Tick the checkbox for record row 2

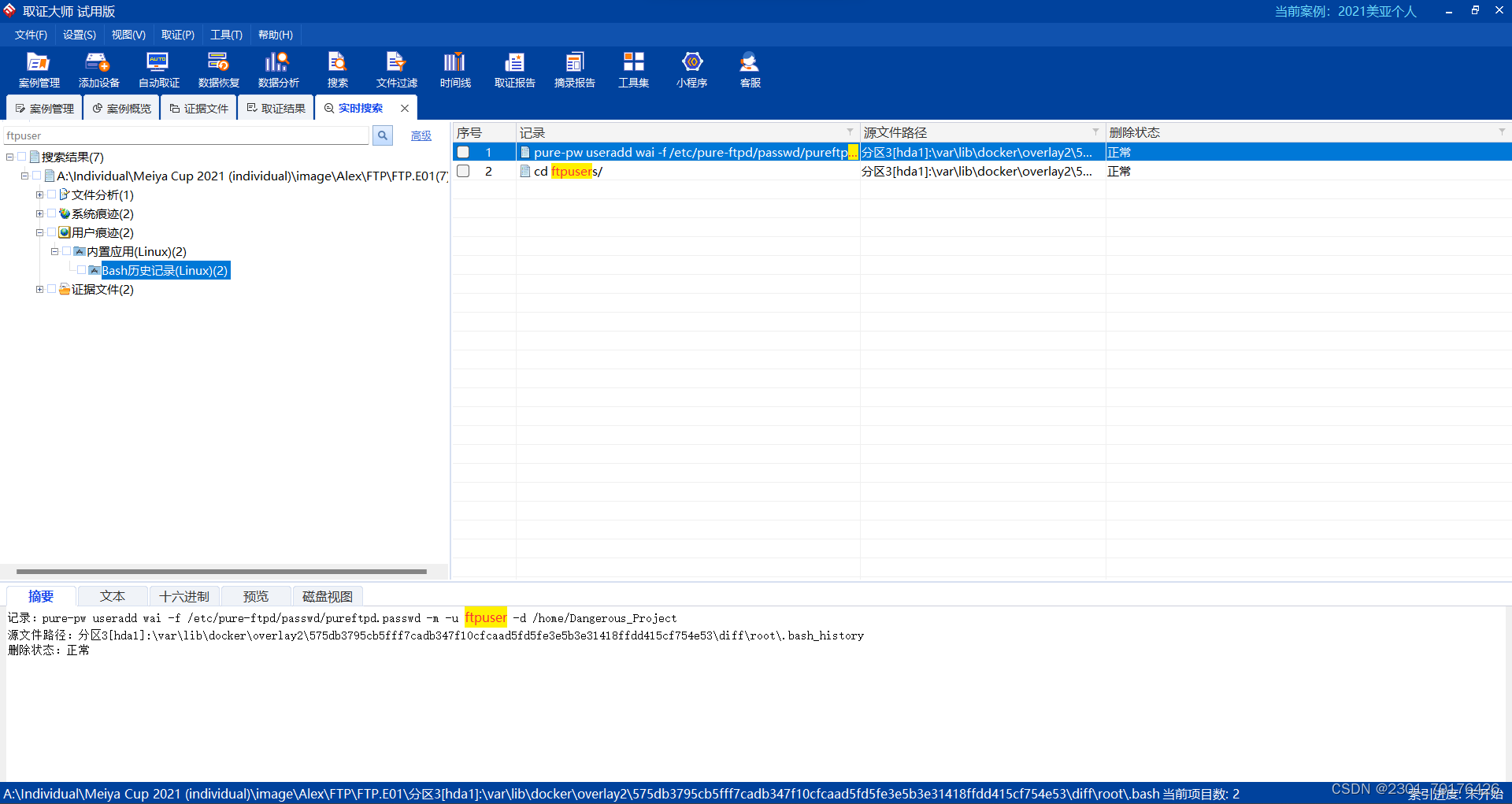[463, 171]
